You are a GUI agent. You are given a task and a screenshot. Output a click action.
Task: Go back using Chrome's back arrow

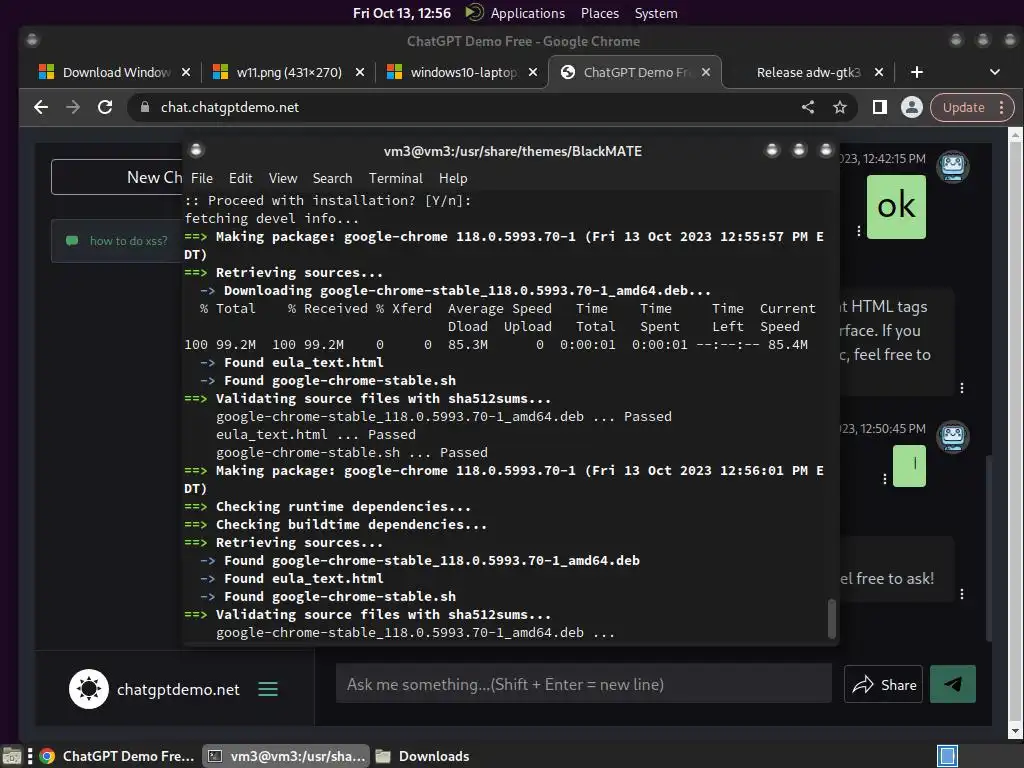tap(41, 107)
